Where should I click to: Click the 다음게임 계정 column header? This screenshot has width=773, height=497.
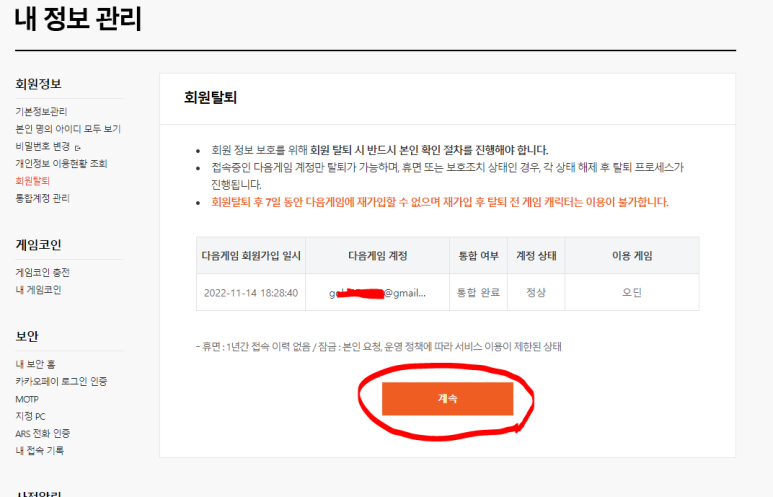(x=378, y=255)
